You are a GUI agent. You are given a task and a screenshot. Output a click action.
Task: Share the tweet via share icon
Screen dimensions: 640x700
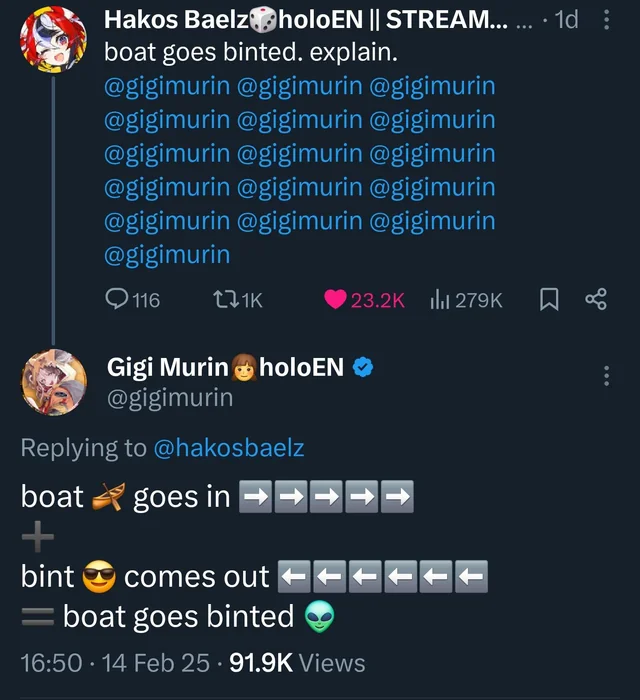click(x=596, y=299)
